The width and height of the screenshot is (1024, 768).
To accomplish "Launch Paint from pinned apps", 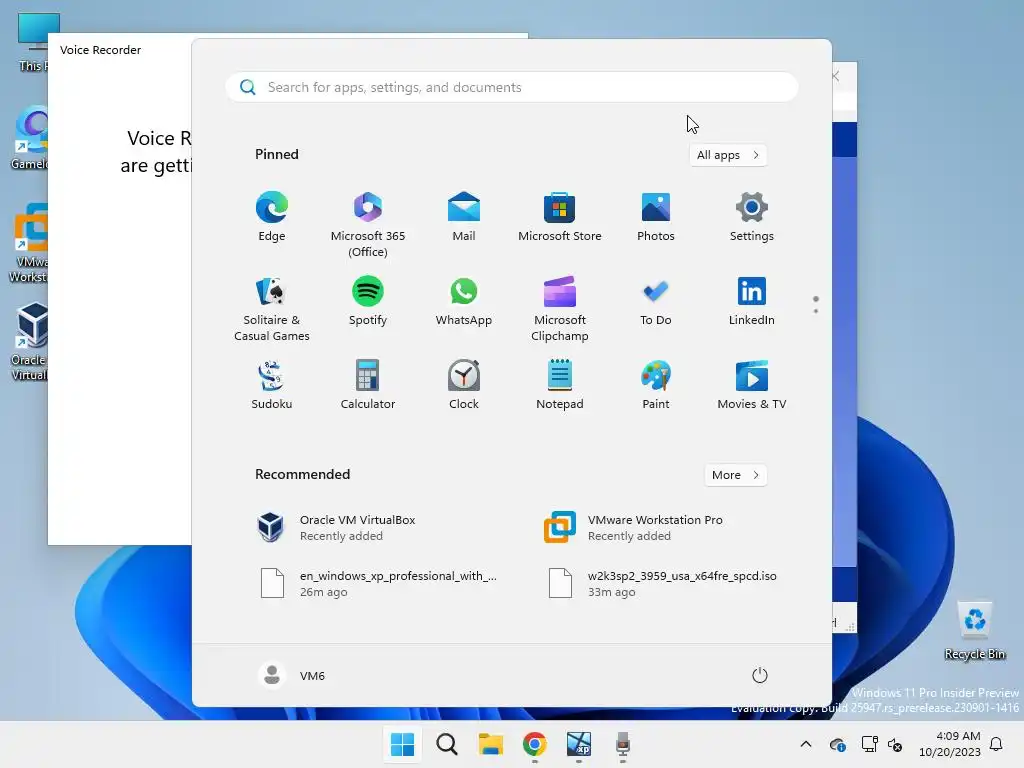I will coord(656,385).
